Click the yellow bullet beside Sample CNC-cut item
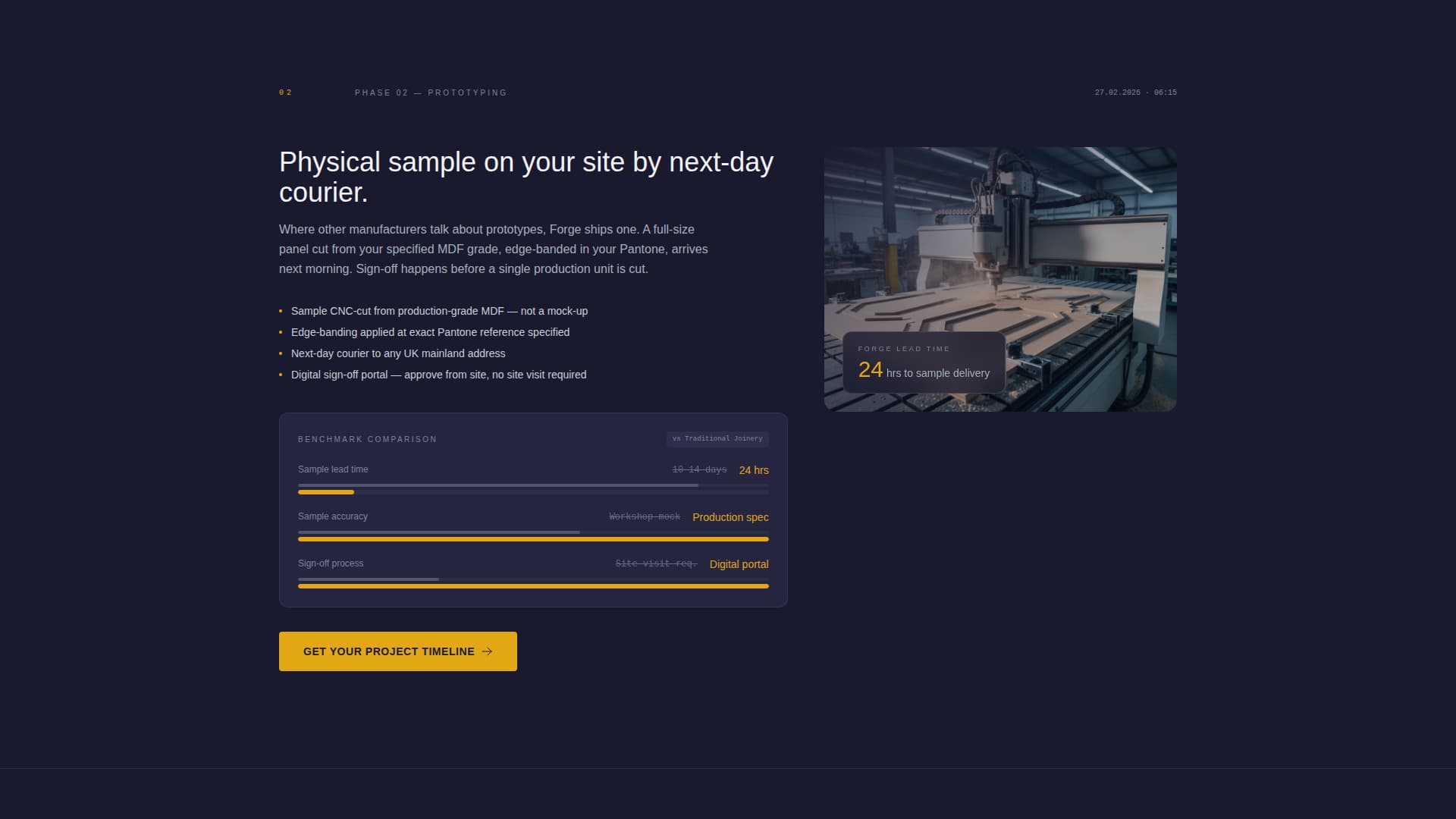The image size is (1456, 819). click(x=281, y=311)
